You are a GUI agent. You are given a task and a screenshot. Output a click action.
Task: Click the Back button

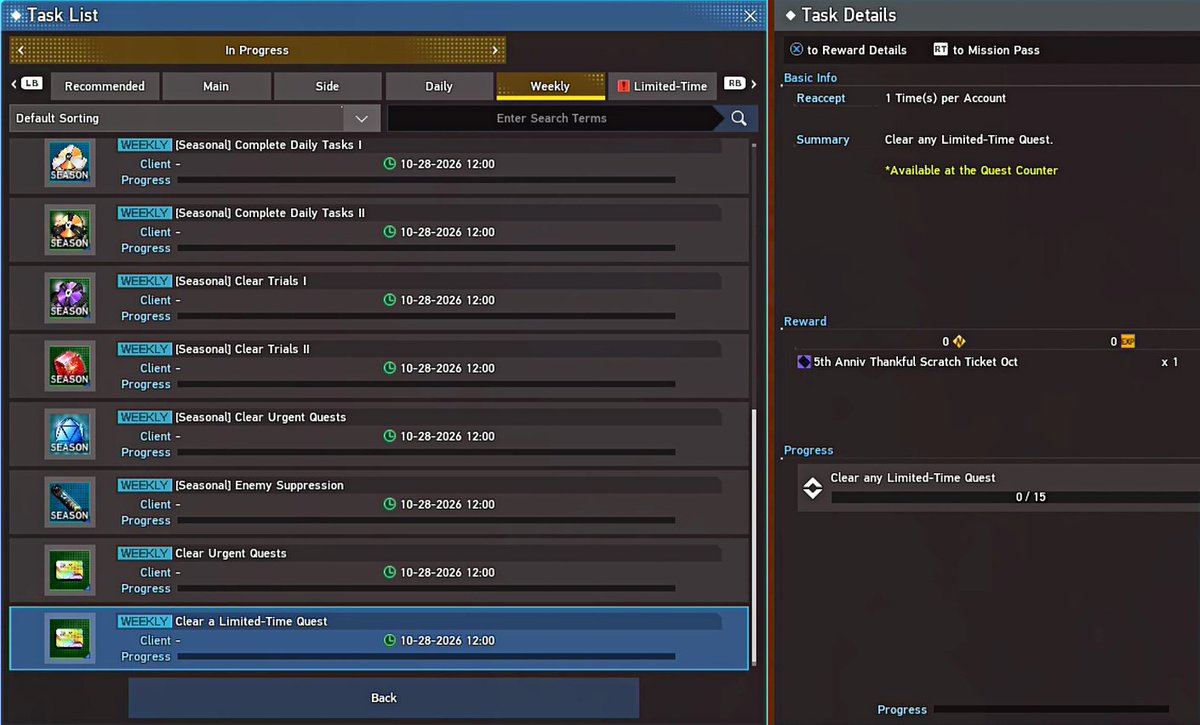[384, 698]
